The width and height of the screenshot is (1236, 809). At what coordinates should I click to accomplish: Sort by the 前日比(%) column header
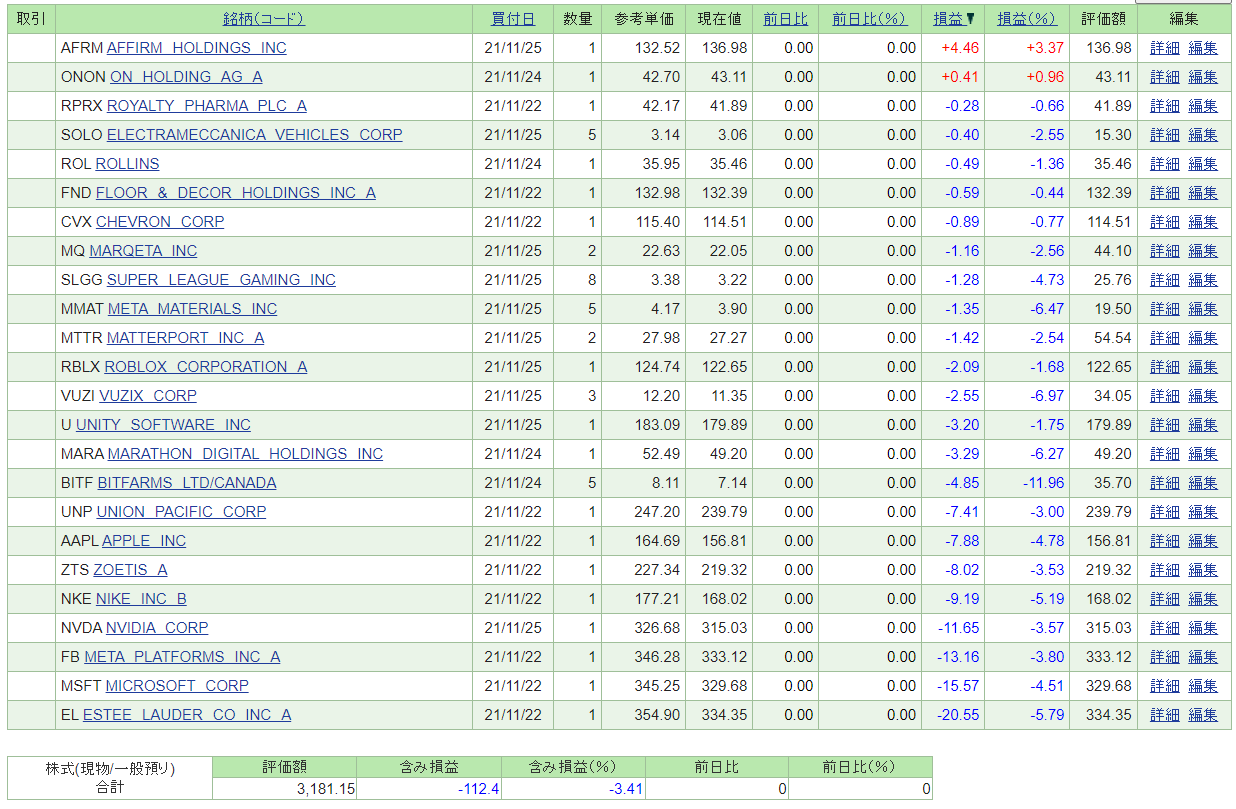tap(868, 19)
